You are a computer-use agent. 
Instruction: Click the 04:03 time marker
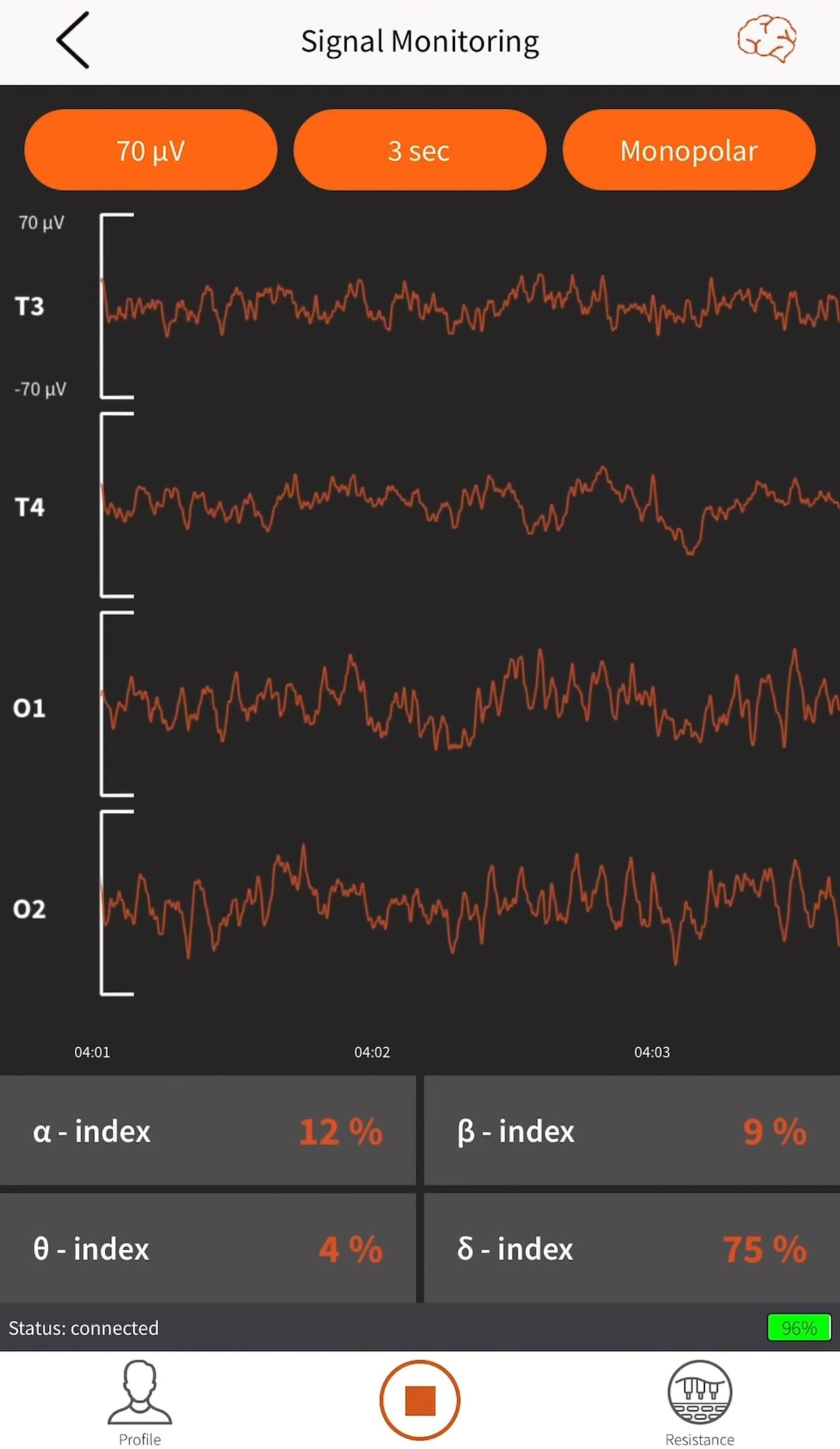[x=652, y=1052]
